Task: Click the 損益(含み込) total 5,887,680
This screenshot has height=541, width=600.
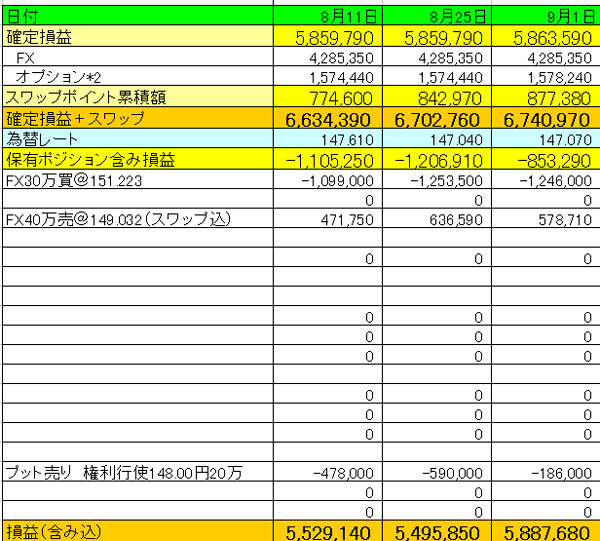Action: click(x=545, y=532)
